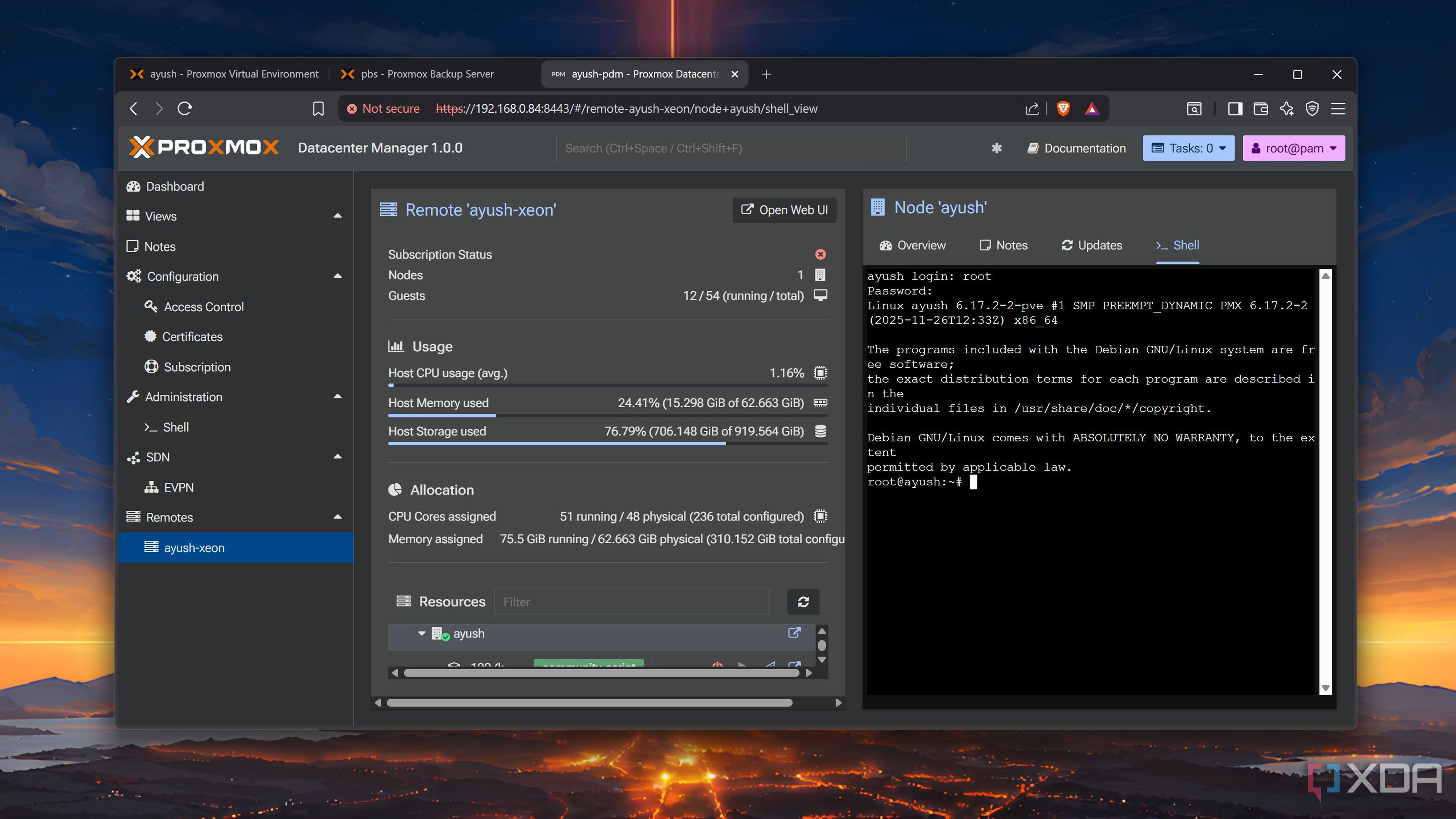Go back using the browser back arrow
Screen dimensions: 1456x819
134,108
